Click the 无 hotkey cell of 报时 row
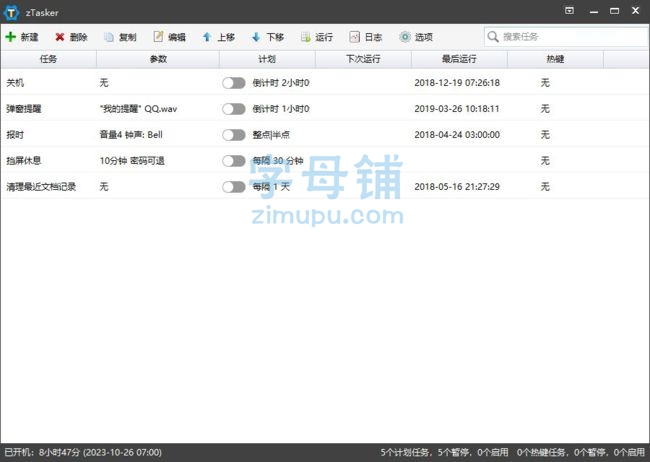This screenshot has width=650, height=462. [x=545, y=135]
